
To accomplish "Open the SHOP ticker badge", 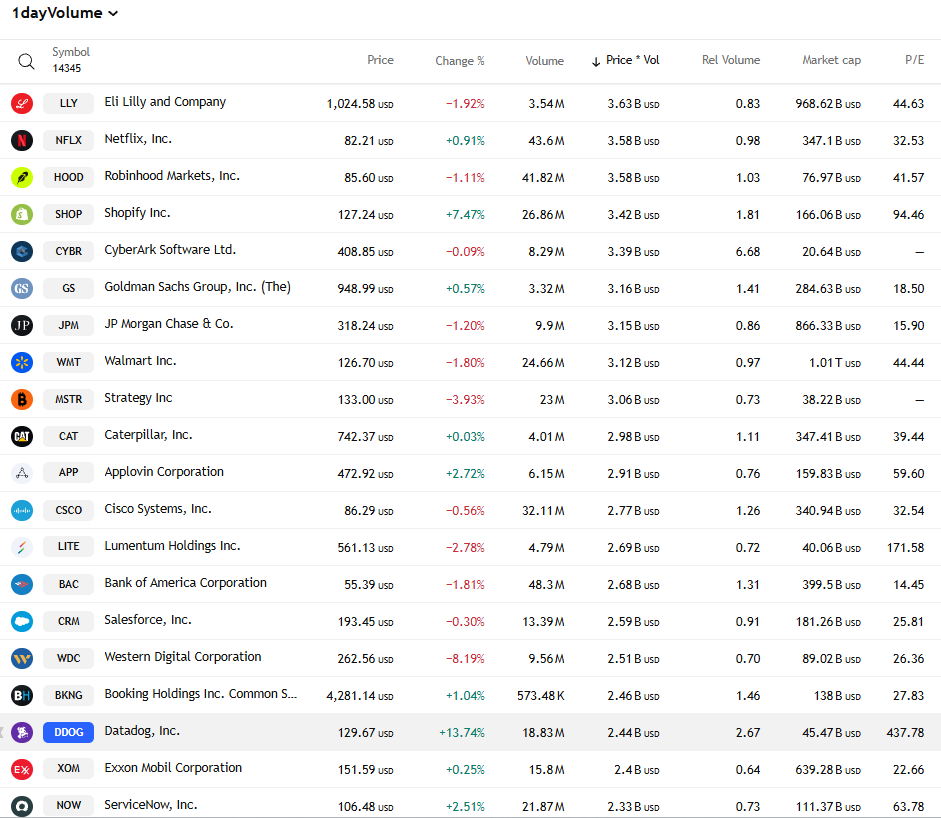I will click(68, 214).
